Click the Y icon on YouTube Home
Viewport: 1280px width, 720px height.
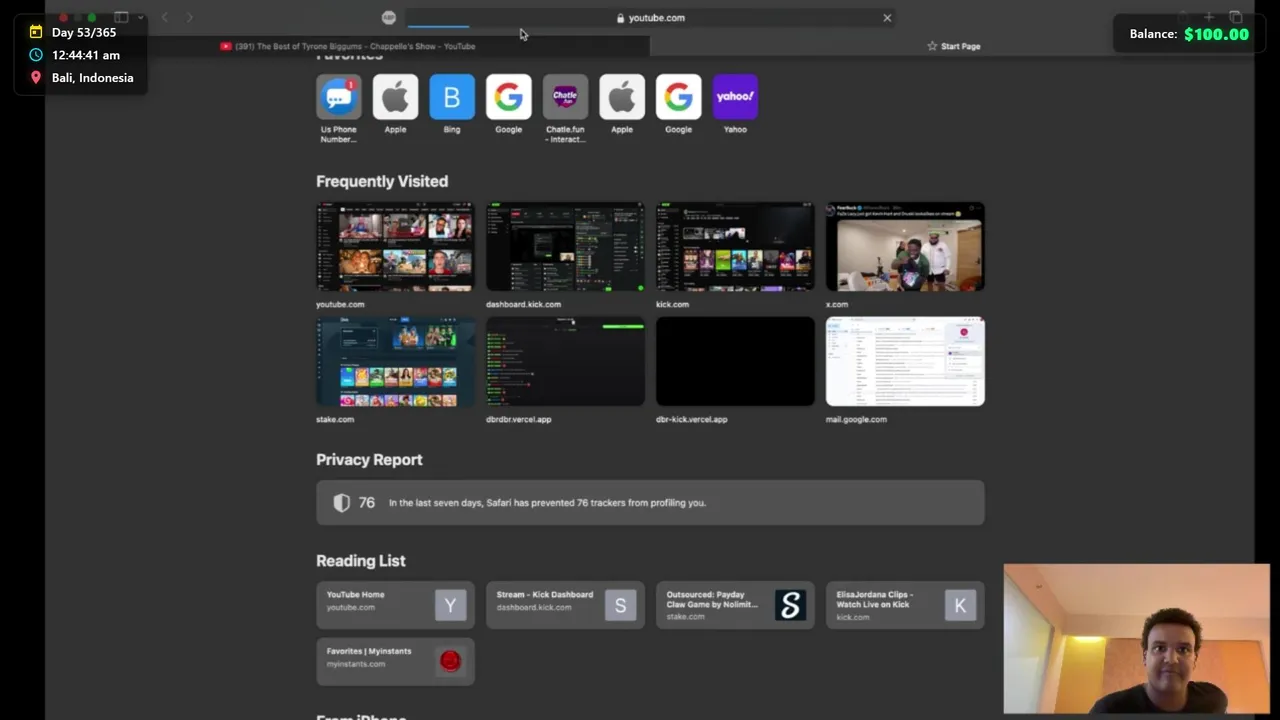click(450, 605)
